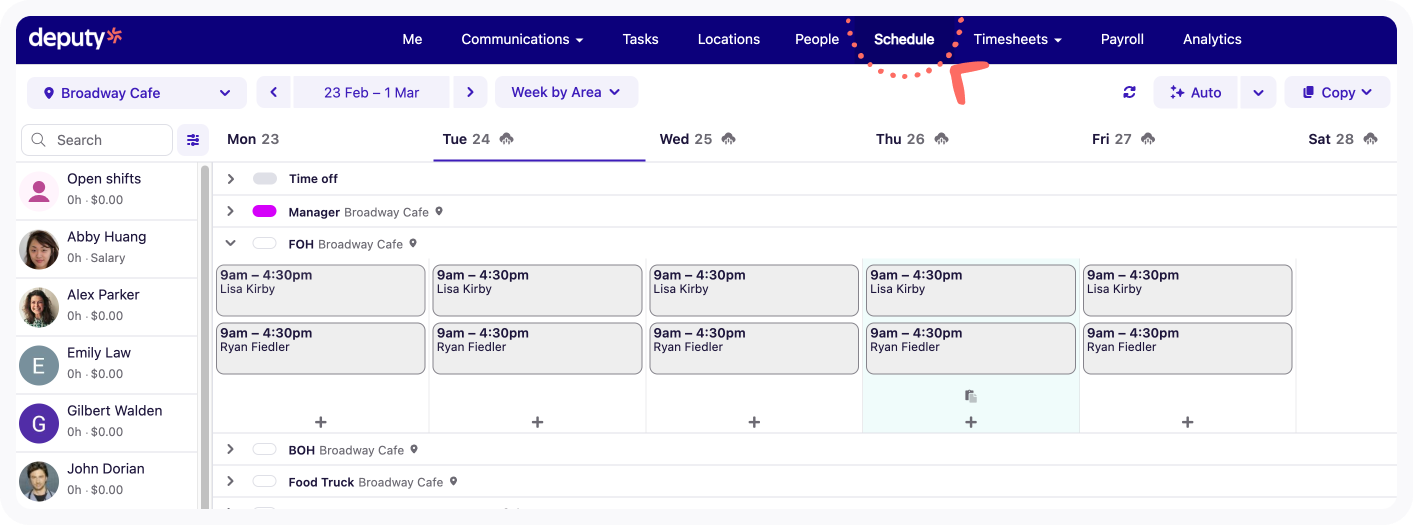Click the employee Search field
The image size is (1413, 525).
coord(98,140)
